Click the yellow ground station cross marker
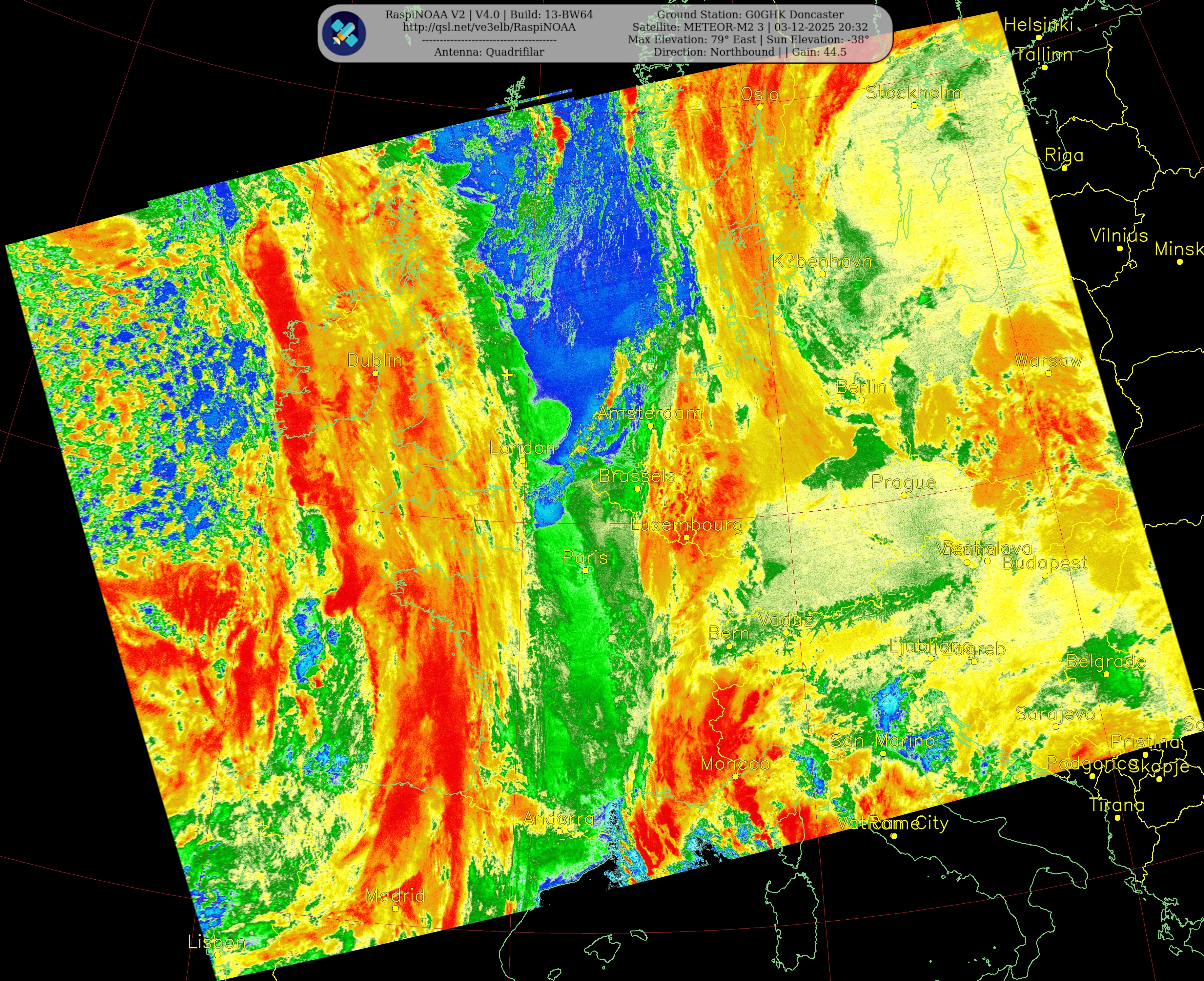 click(507, 375)
